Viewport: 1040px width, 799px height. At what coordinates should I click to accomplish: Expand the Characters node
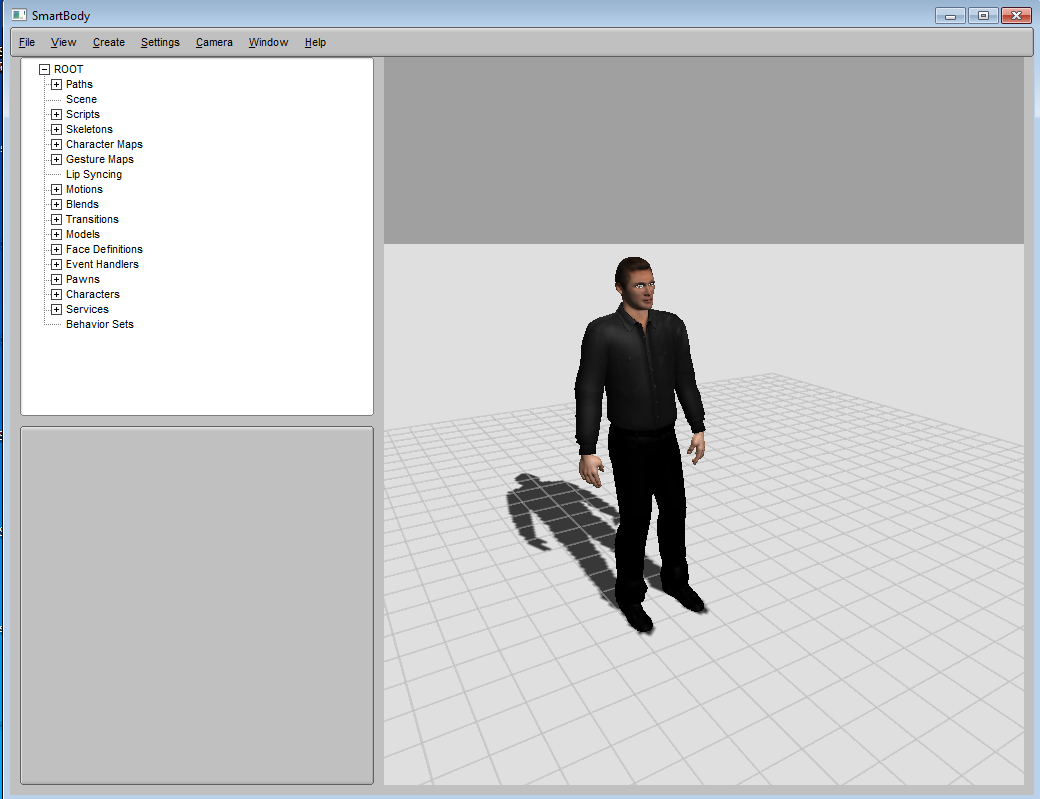pos(56,294)
